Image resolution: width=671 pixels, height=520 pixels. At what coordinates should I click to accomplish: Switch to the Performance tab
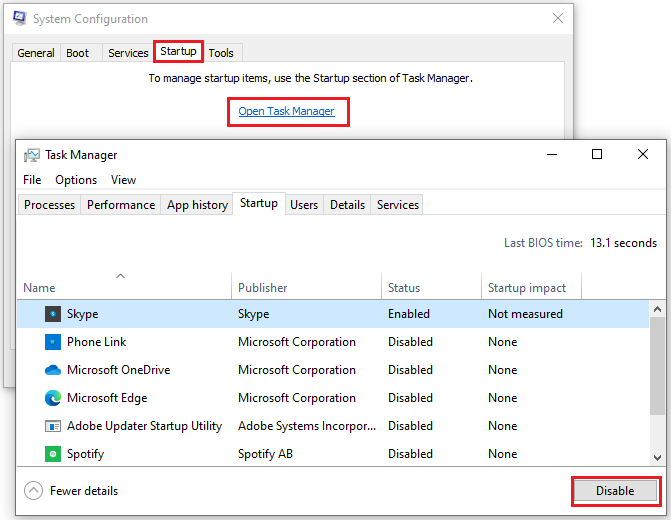click(120, 205)
